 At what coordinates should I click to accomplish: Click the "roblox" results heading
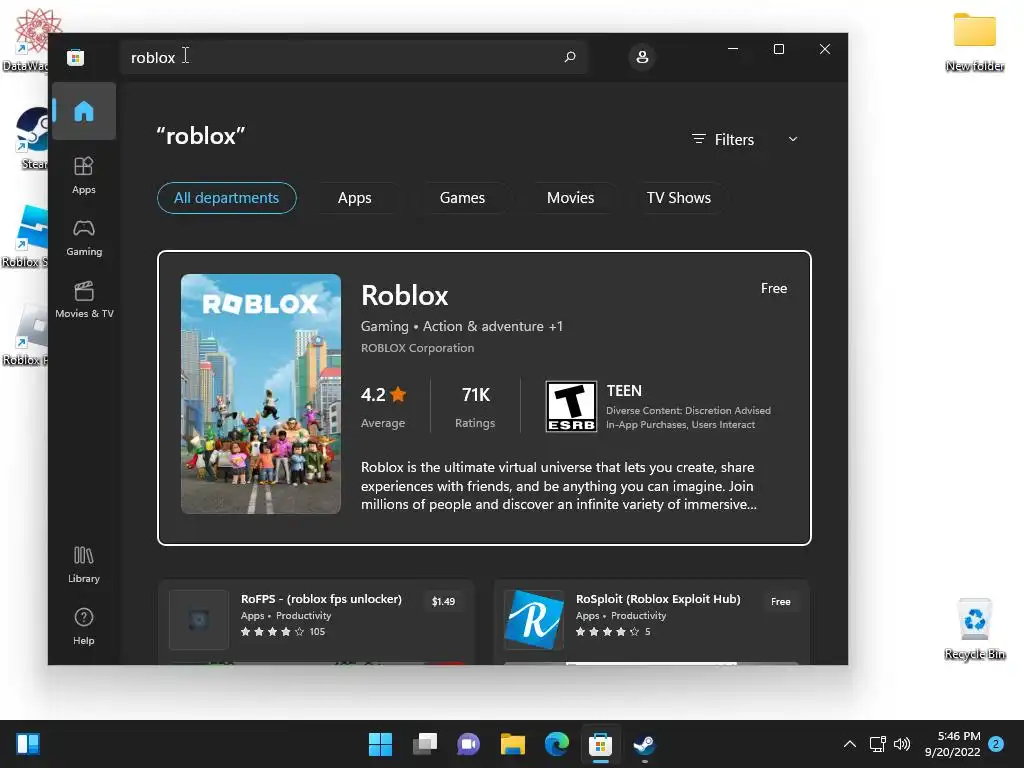[200, 136]
